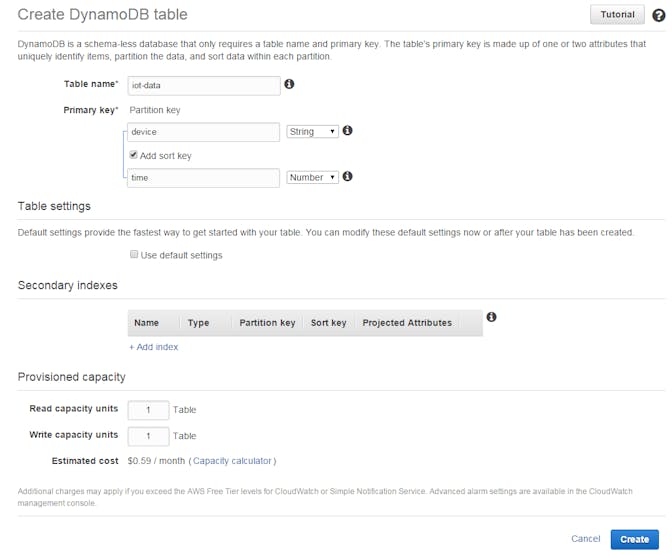672x555 pixels.
Task: Click the $0.59 / month estimated cost text
Action: (156, 461)
